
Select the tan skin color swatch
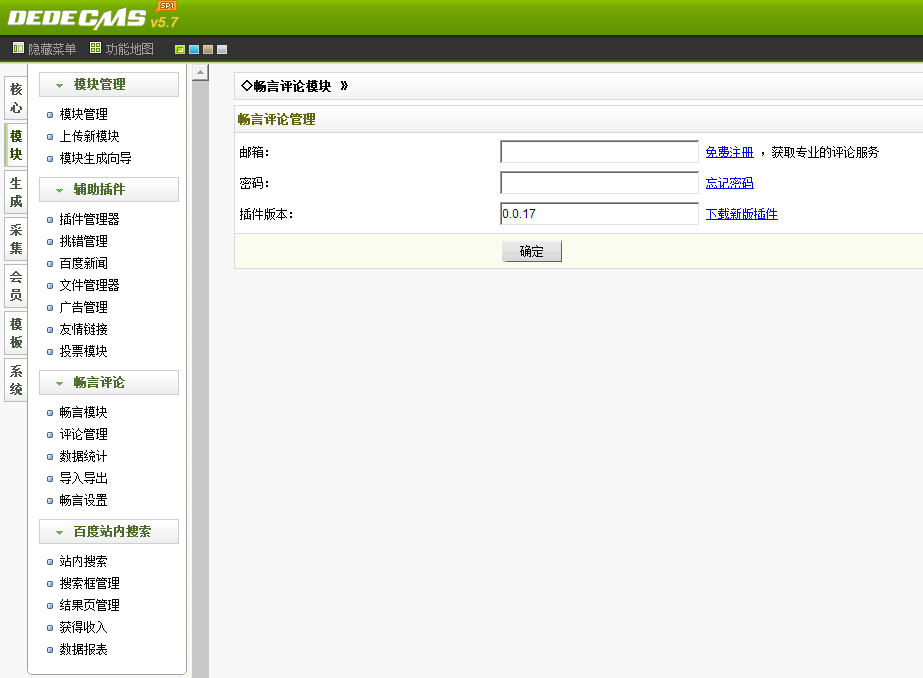[208, 49]
